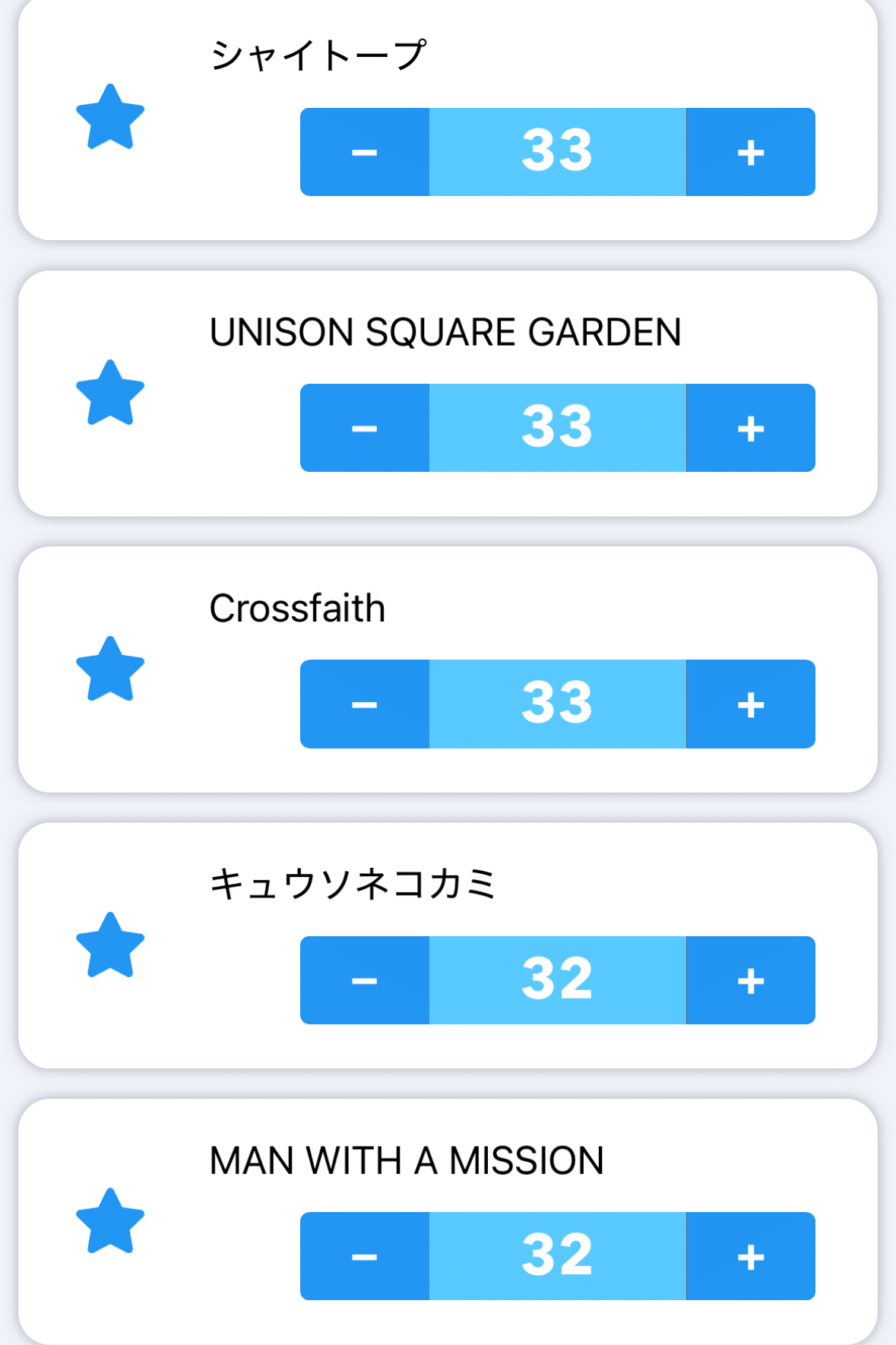Image resolution: width=896 pixels, height=1345 pixels.
Task: Increase the シャイトープ count with plus
Action: click(x=751, y=152)
